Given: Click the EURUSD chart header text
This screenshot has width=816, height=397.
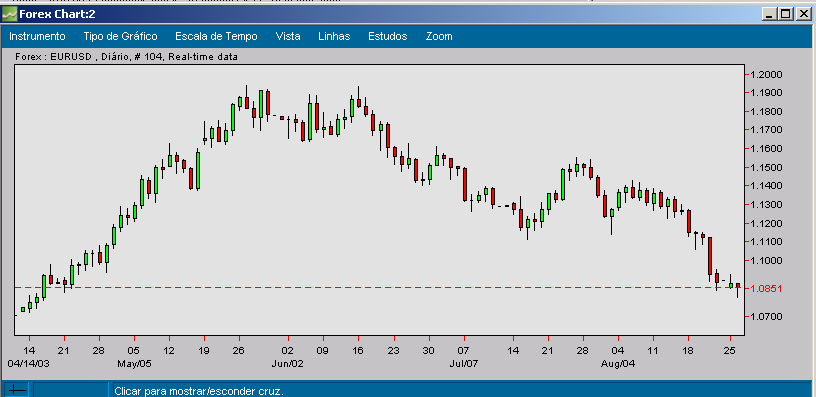Looking at the screenshot, I should pyautogui.click(x=126, y=57).
